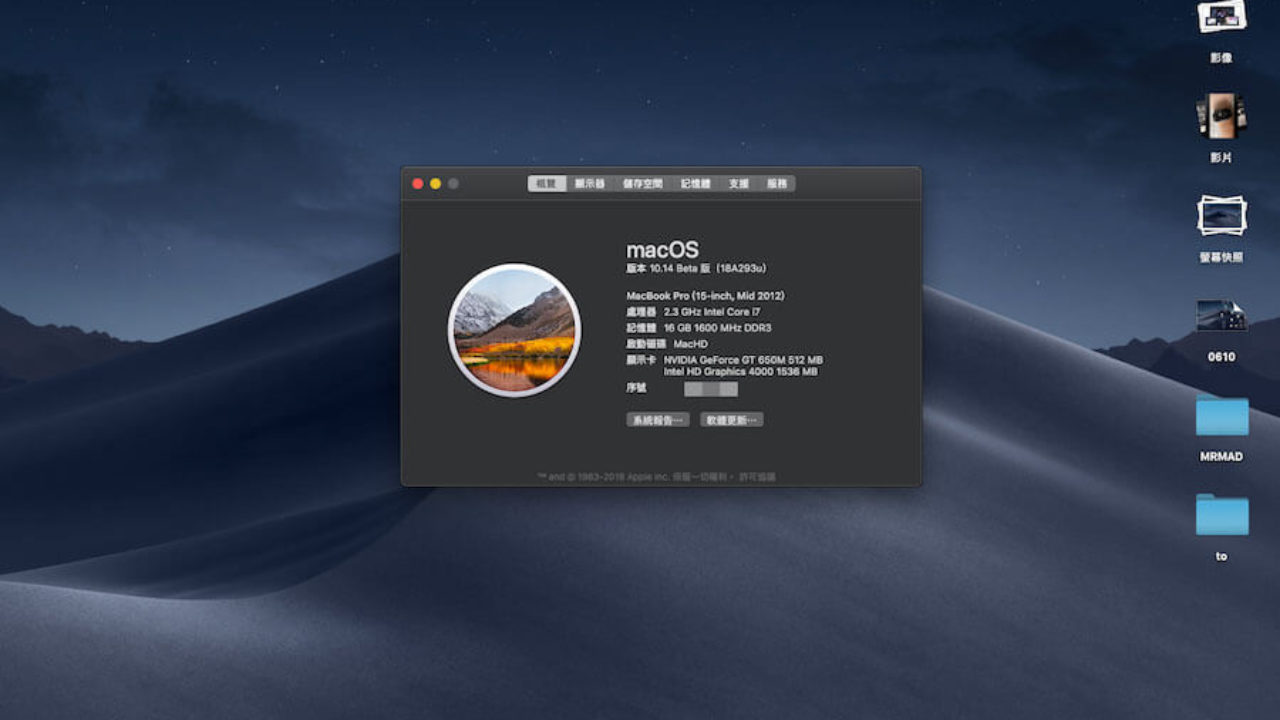
Task: Close the About This Mac window
Action: tap(418, 184)
